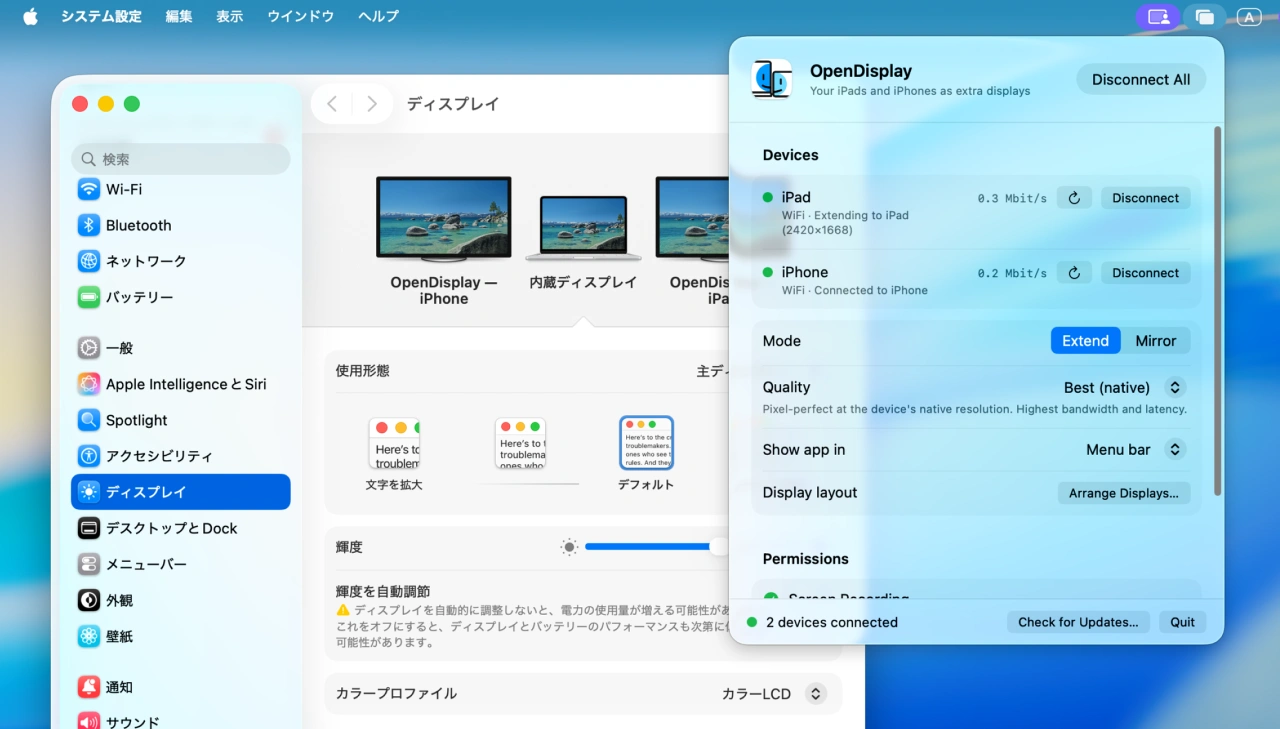
Task: Click the OpenDisplay app logo
Action: (x=772, y=79)
